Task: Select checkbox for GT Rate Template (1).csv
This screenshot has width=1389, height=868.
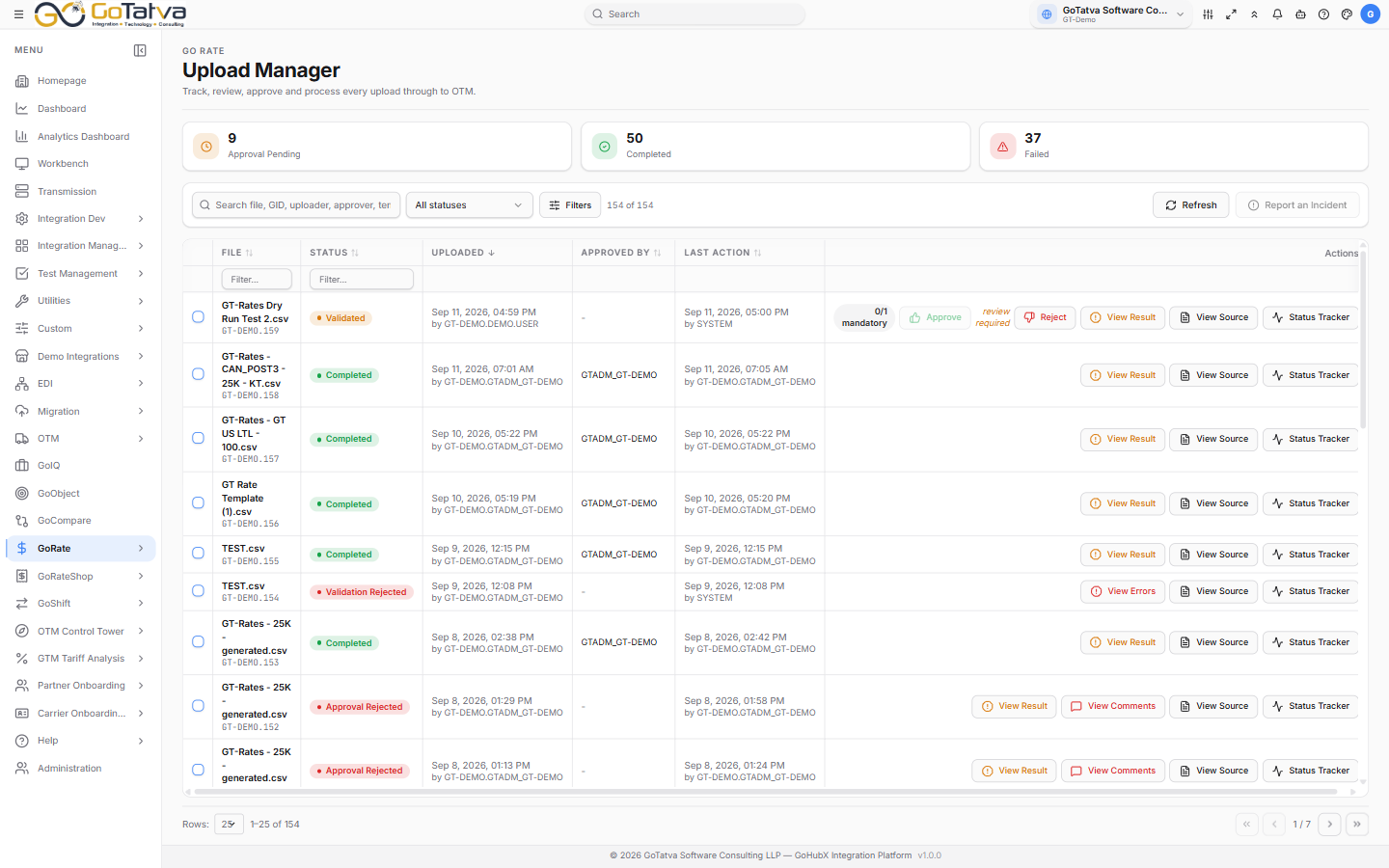Action: [x=198, y=503]
